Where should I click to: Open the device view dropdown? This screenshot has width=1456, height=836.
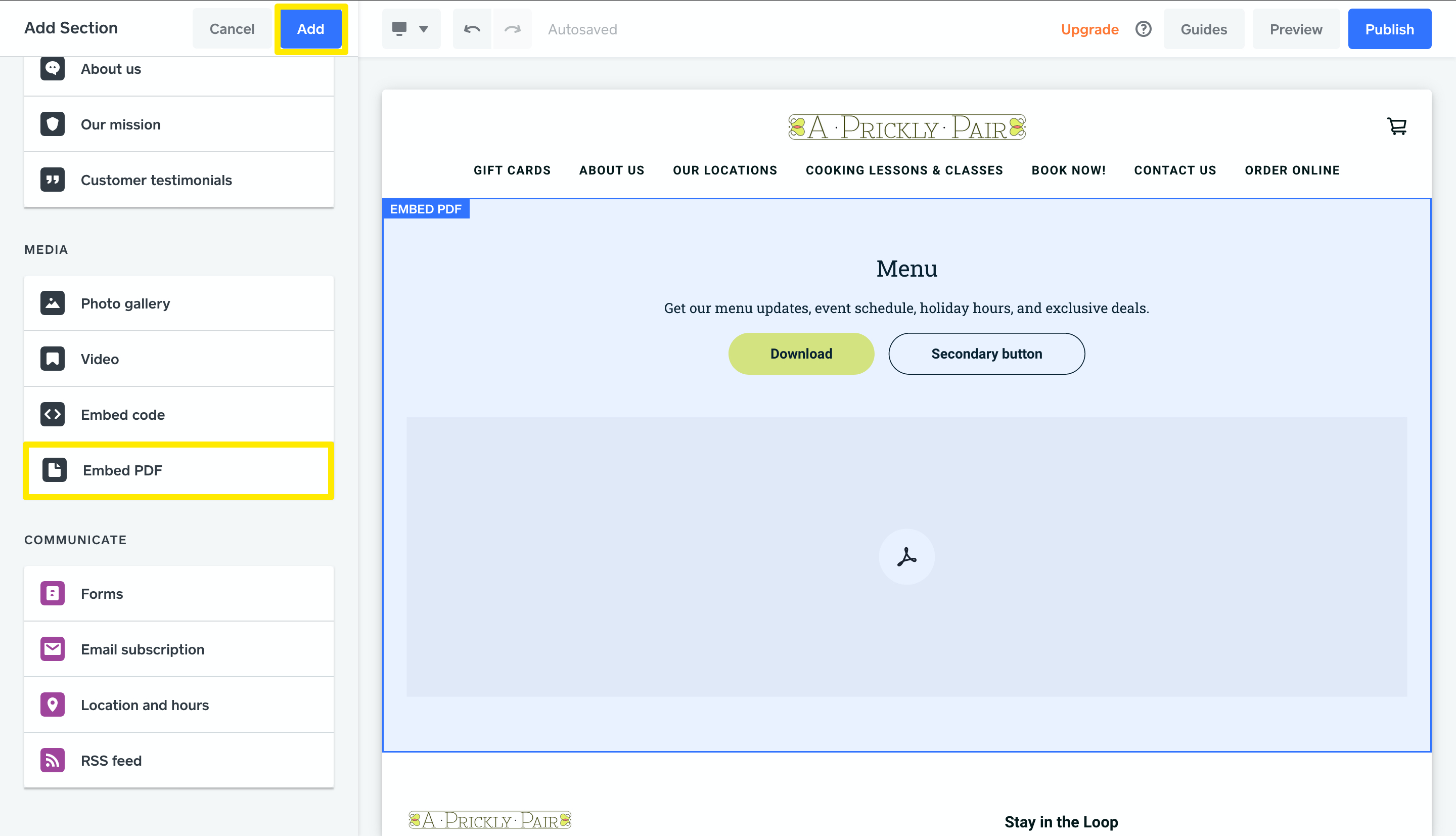coord(411,29)
